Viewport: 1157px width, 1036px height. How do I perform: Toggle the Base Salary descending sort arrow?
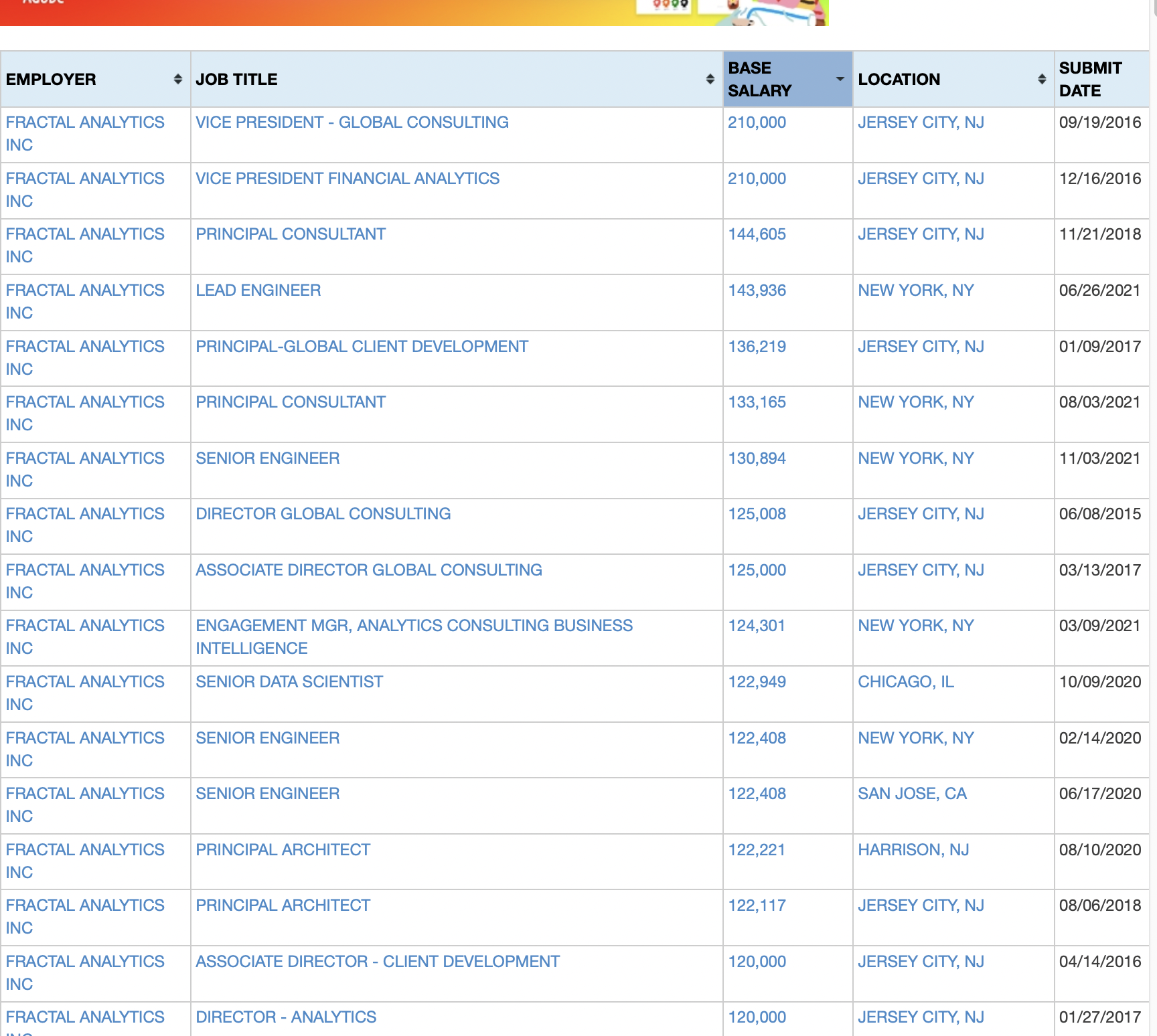[840, 79]
